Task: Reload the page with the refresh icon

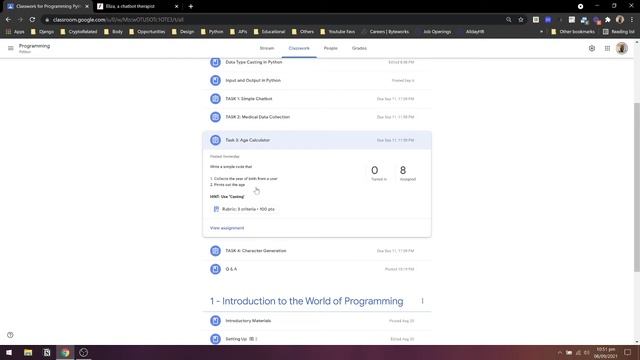Action: pyautogui.click(x=32, y=20)
